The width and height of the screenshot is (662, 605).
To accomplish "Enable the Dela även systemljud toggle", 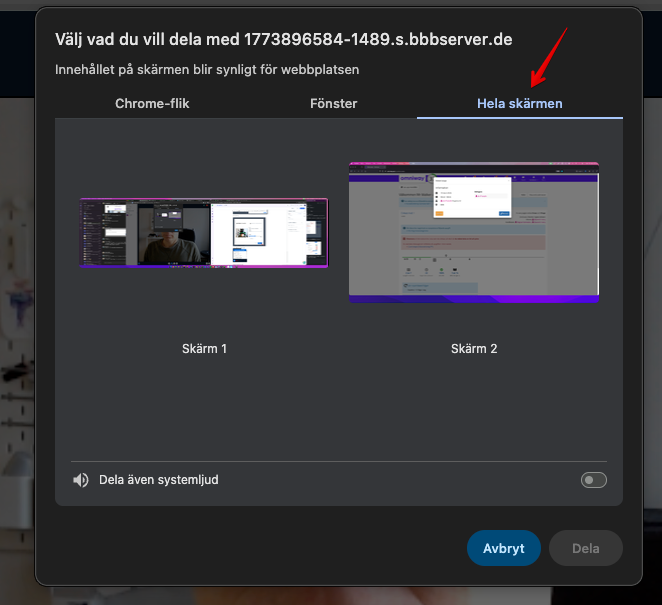I will [x=593, y=480].
